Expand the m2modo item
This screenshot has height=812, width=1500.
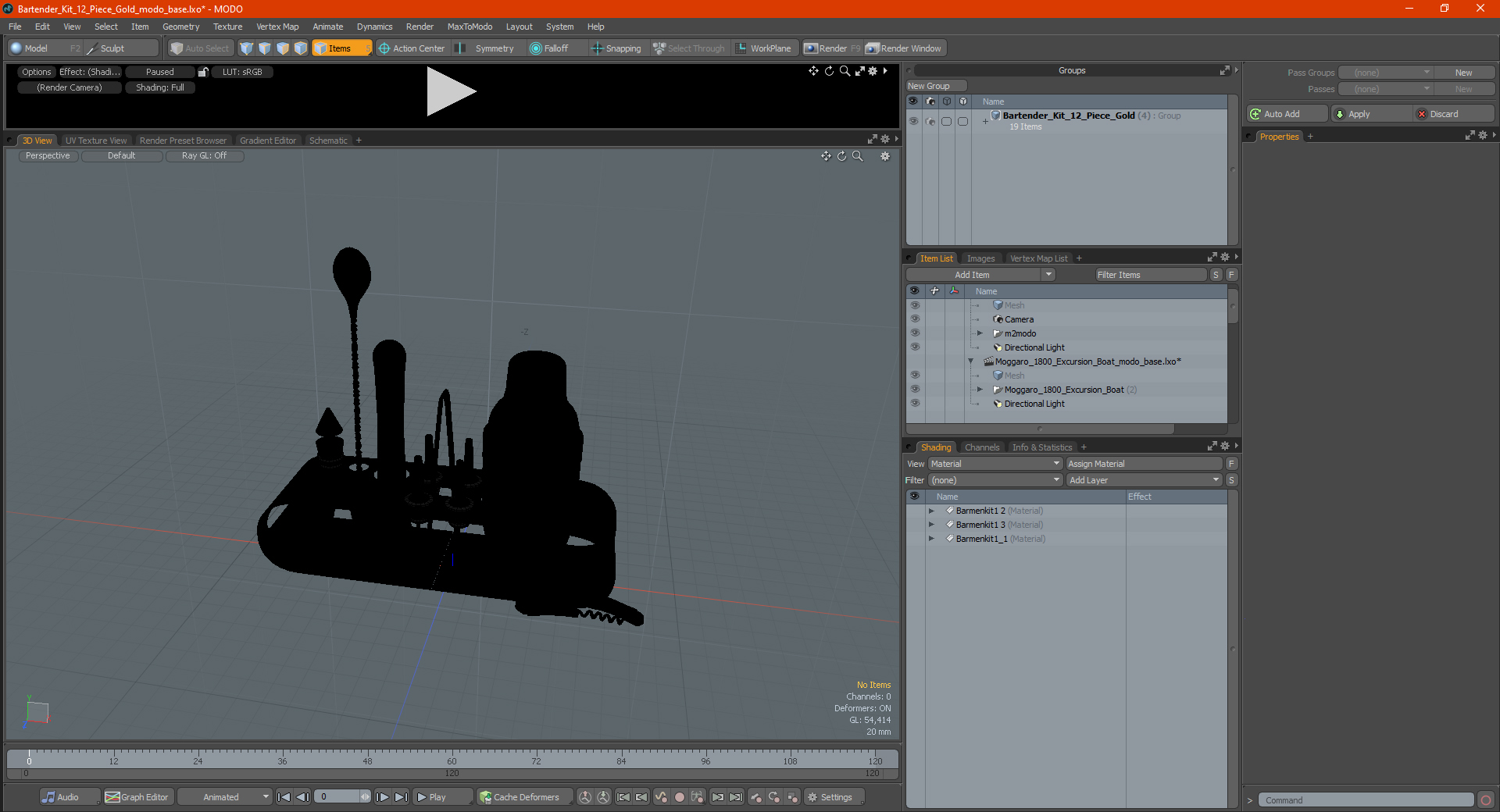tap(980, 333)
